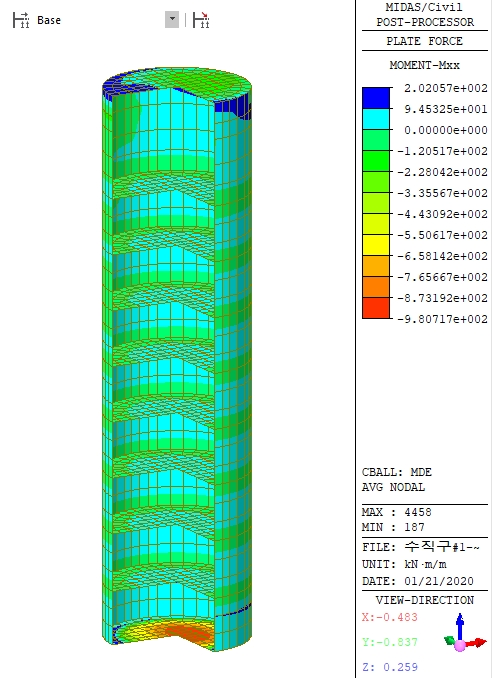Viewport: 492px width, 678px height.
Task: Click legend value 2.02057e+002
Action: pyautogui.click(x=446, y=88)
